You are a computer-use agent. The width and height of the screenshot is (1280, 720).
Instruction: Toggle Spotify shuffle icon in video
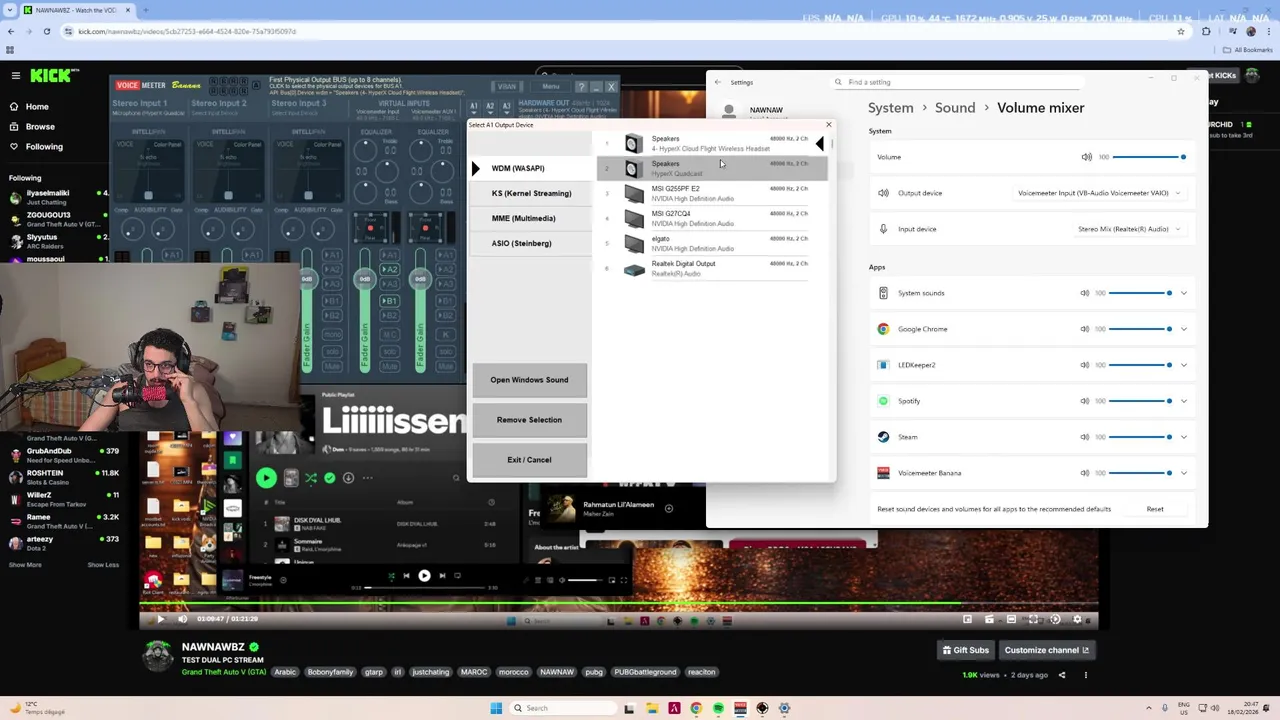(x=311, y=478)
